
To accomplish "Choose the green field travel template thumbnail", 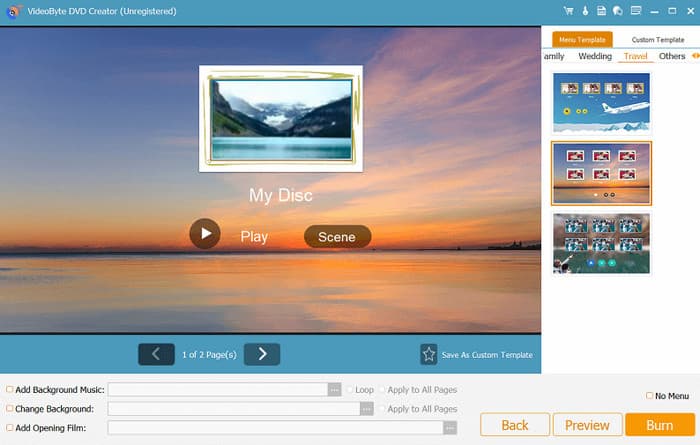I will click(601, 243).
